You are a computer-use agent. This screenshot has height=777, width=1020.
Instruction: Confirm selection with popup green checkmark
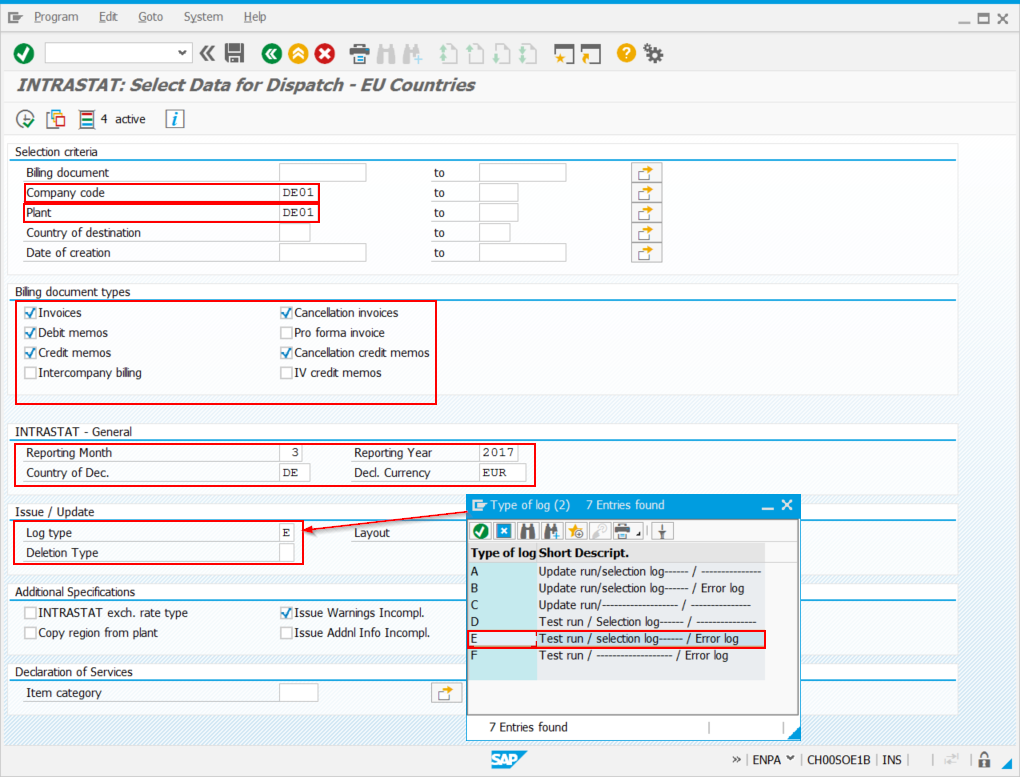click(x=481, y=531)
